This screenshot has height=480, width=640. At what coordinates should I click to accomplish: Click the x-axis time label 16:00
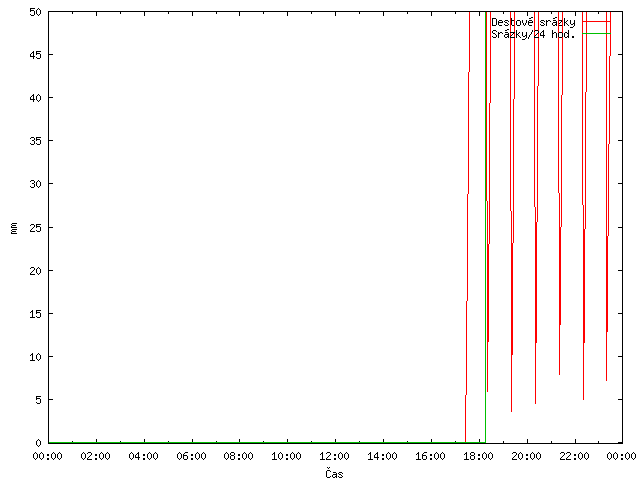[x=430, y=456]
